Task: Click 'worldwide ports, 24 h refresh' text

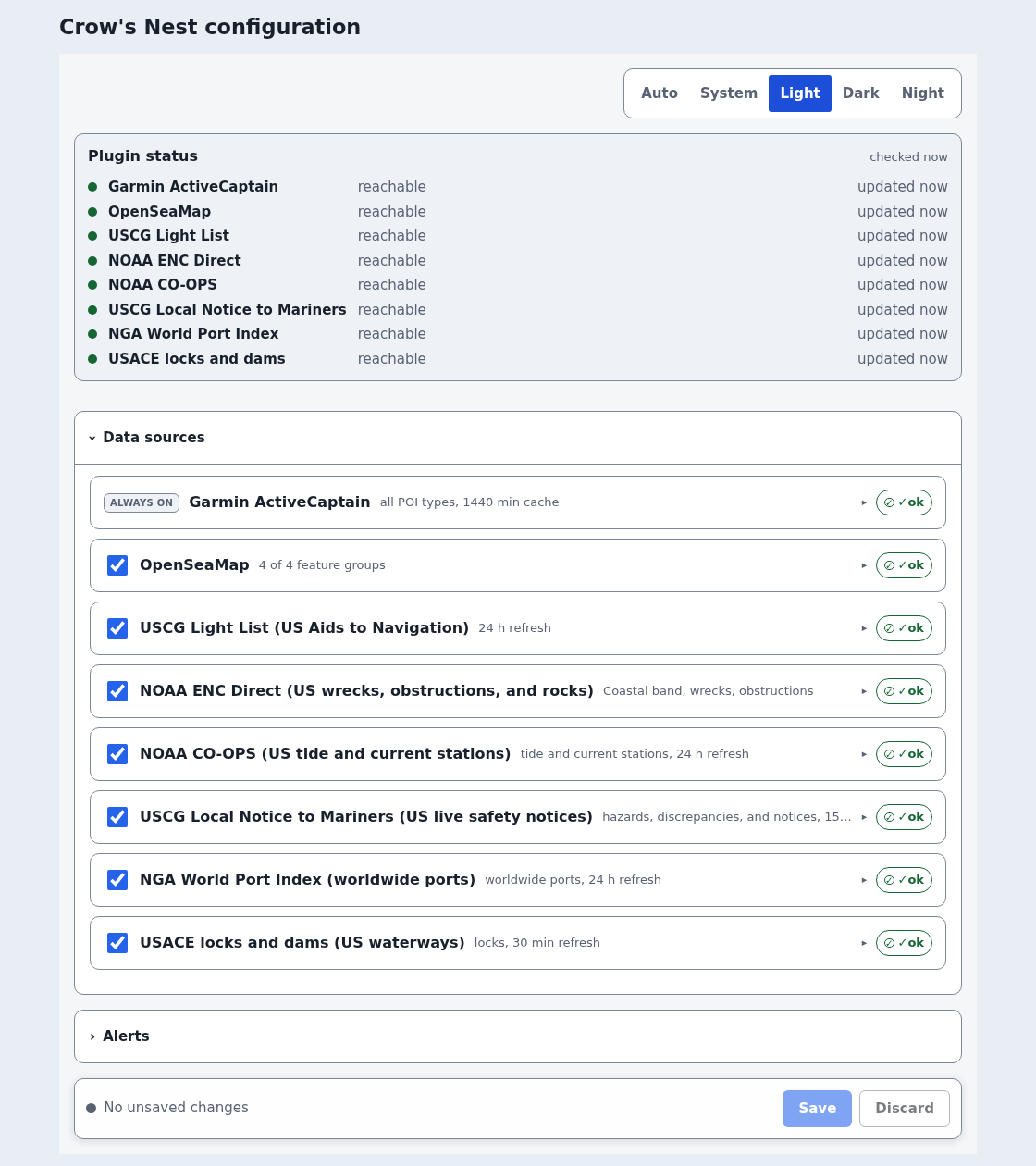Action: tap(573, 880)
